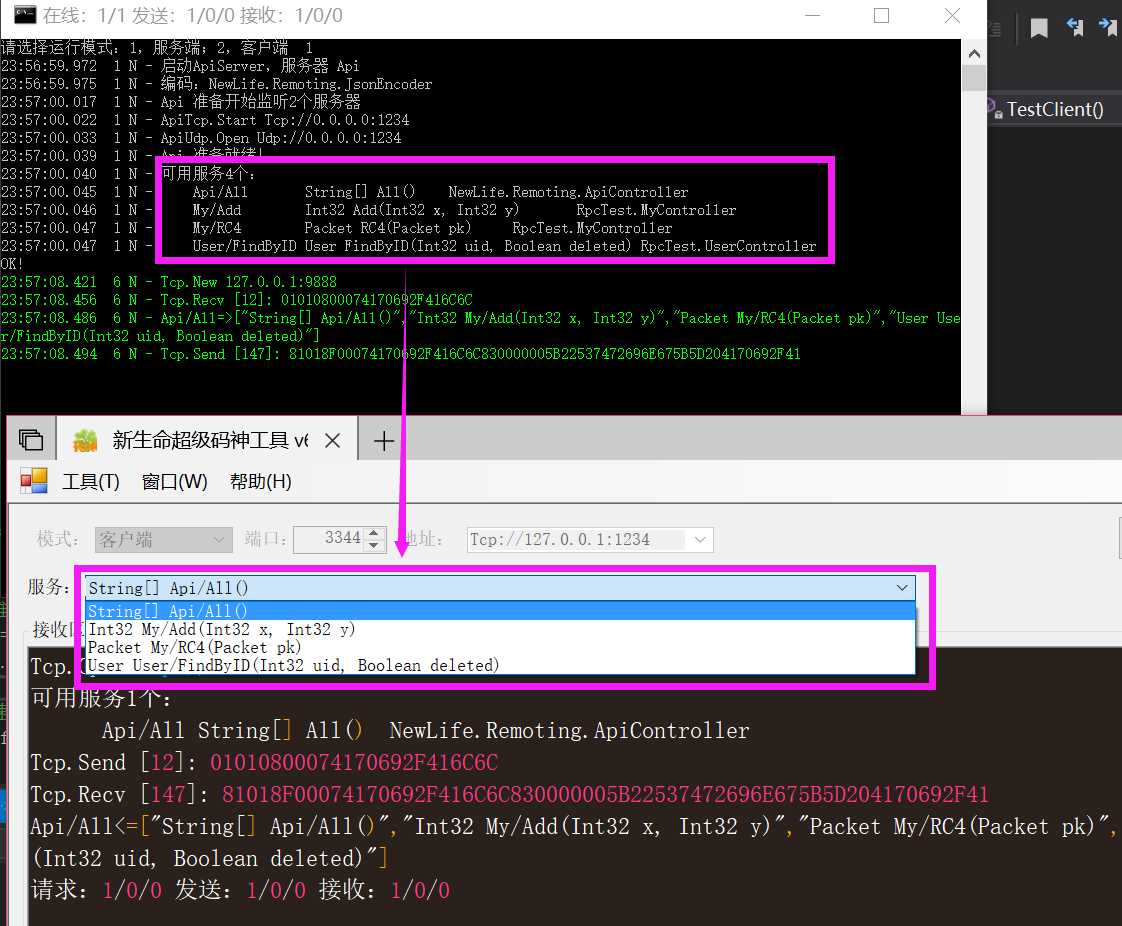Screen dimensions: 1122x926
Task: Click the window list icon left of tabs
Action: pos(31,439)
